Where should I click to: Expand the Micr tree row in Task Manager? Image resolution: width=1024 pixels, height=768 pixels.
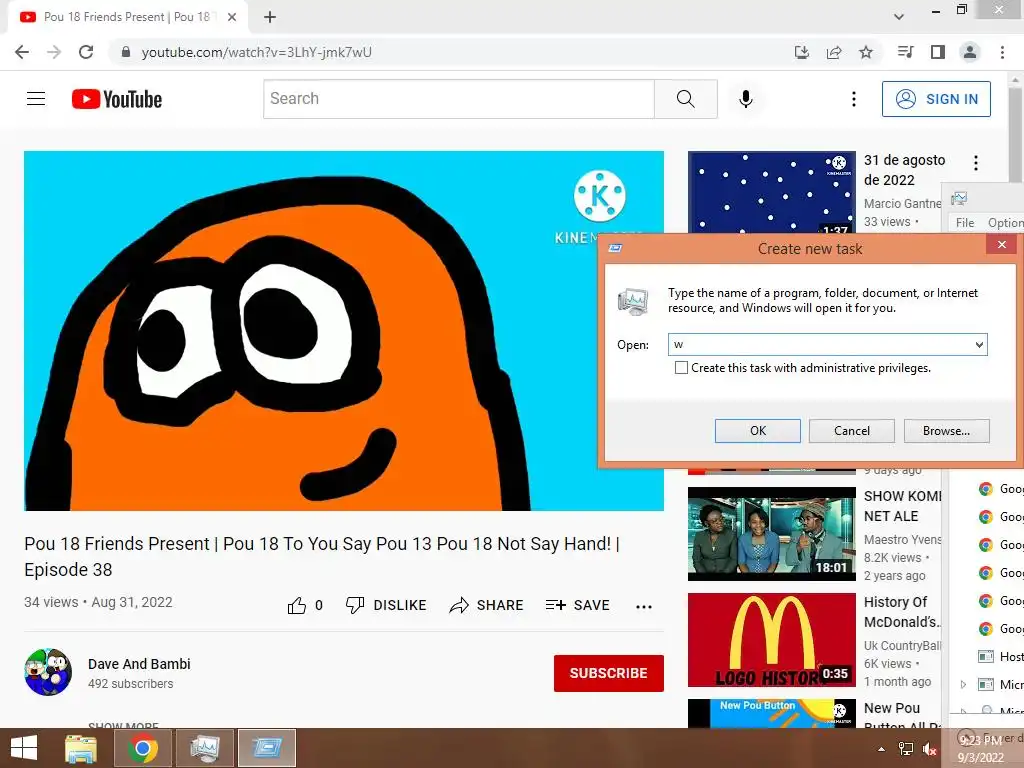click(x=963, y=684)
